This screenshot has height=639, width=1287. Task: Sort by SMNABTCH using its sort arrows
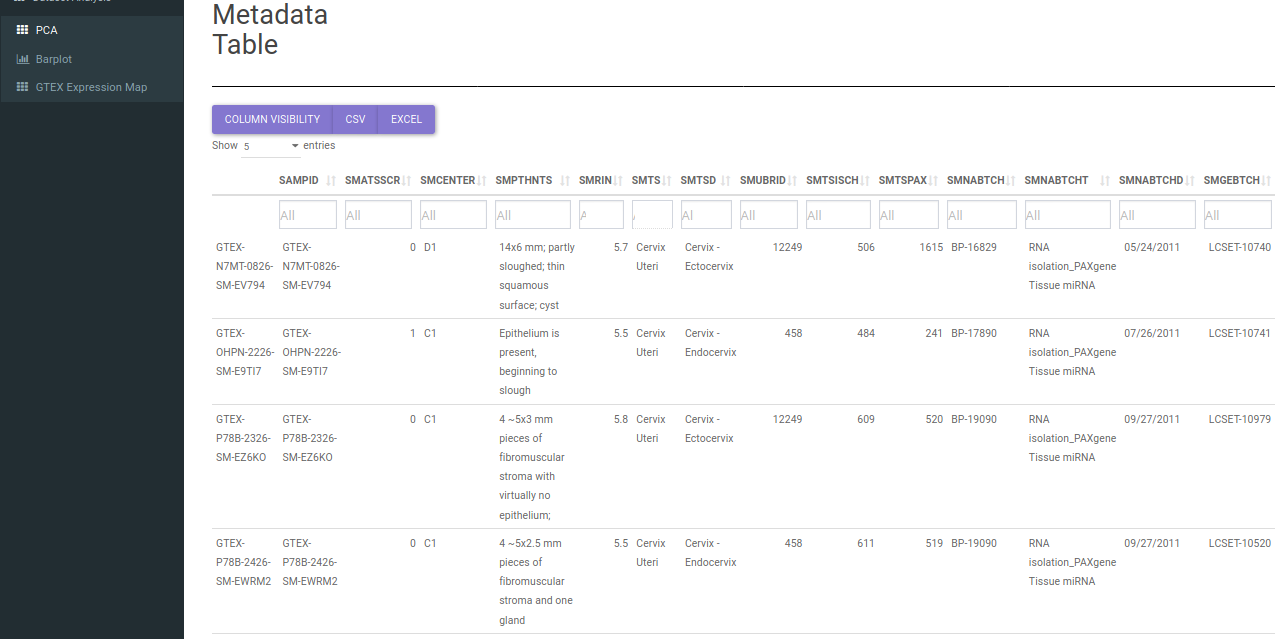[1011, 181]
